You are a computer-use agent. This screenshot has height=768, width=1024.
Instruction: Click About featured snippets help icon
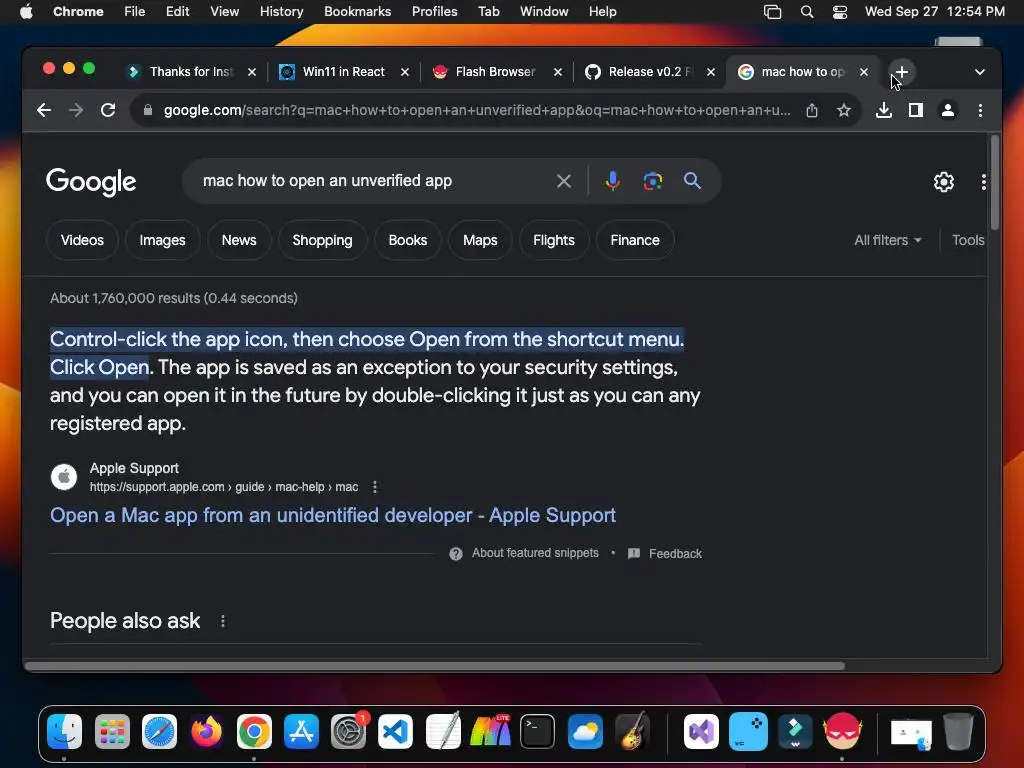456,554
